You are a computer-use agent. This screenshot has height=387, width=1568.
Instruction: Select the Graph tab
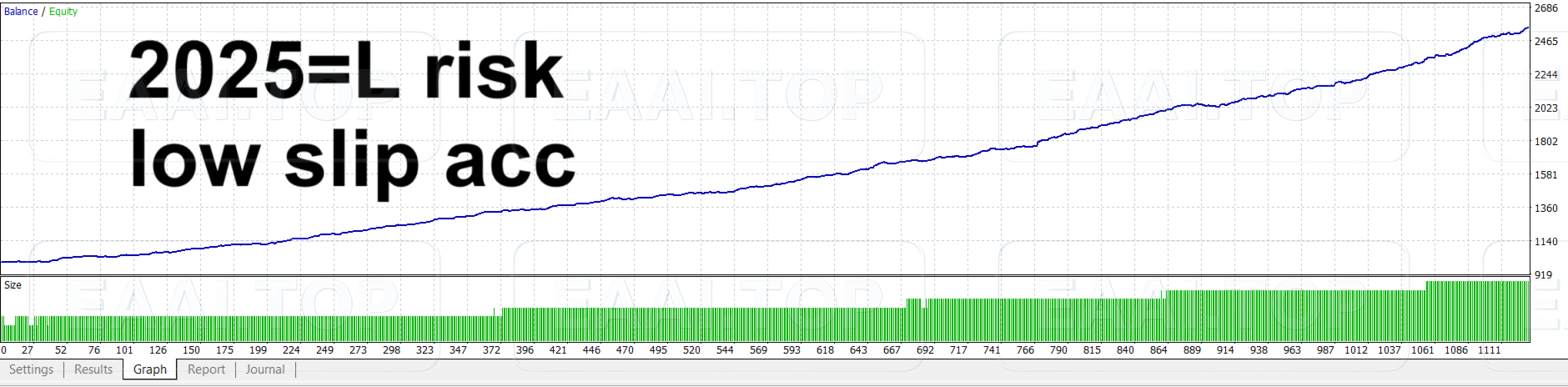[150, 369]
